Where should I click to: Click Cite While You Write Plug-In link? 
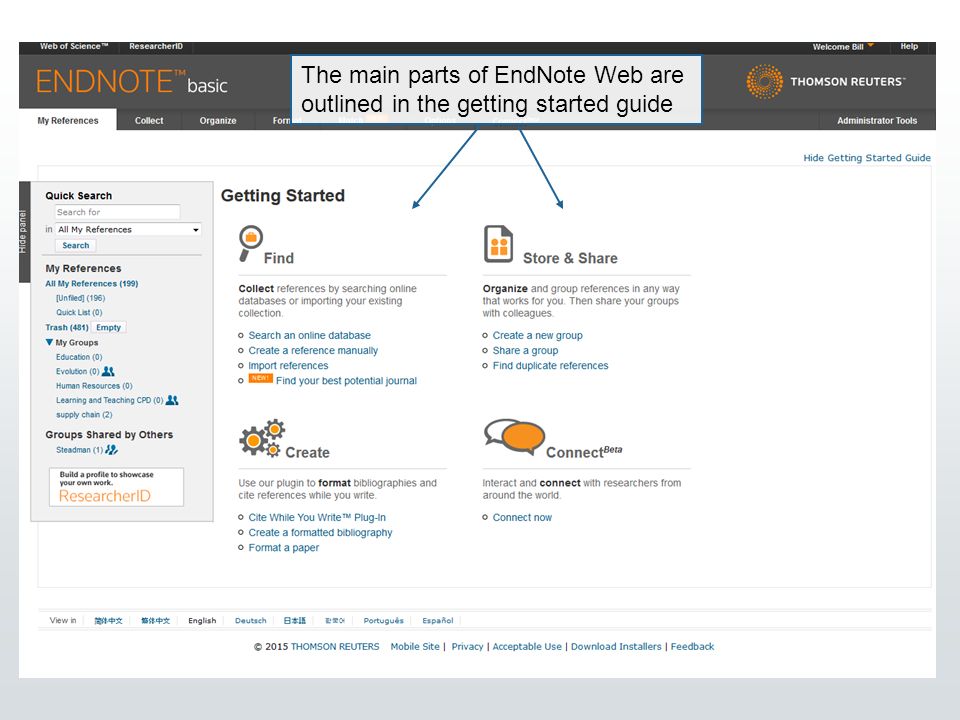click(x=317, y=517)
